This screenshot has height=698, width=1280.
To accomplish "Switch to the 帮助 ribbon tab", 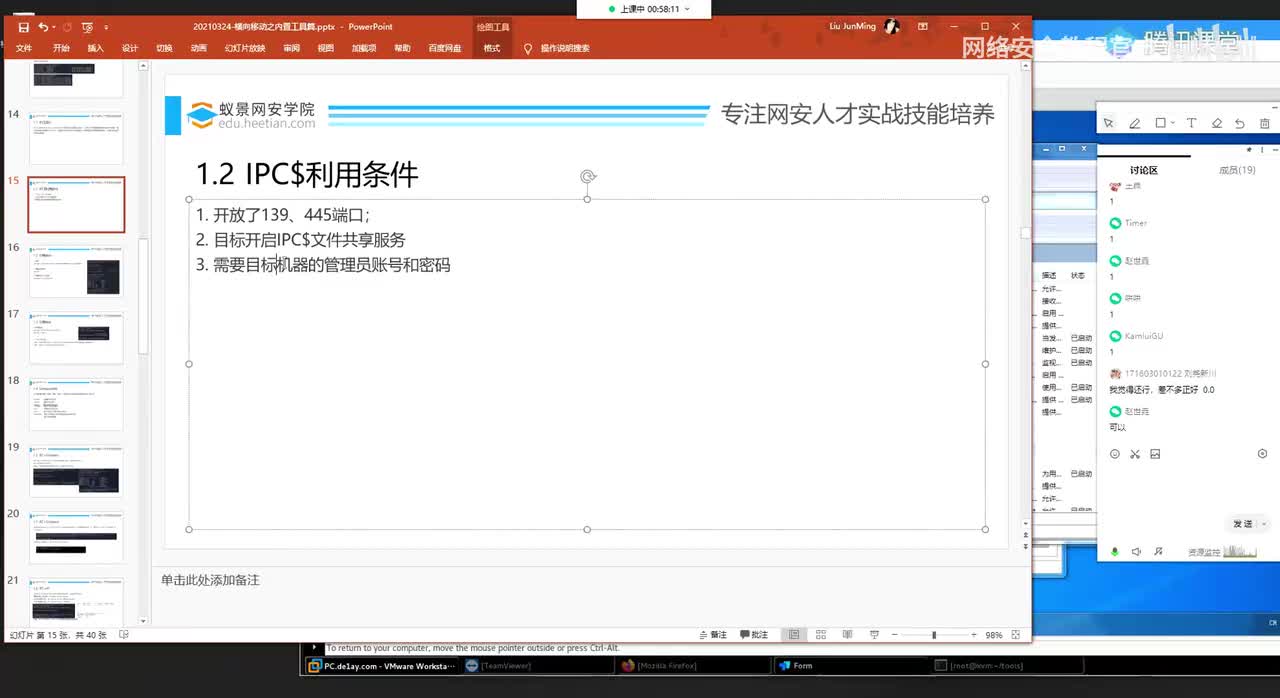I will (x=402, y=48).
